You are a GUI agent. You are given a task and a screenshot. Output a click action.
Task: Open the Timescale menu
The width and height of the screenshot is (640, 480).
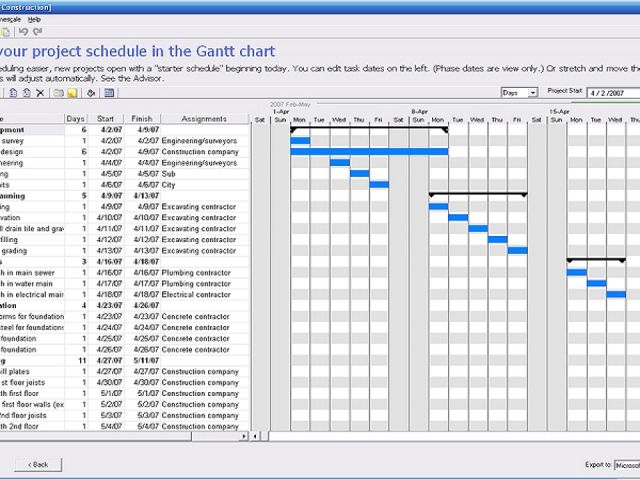10,19
